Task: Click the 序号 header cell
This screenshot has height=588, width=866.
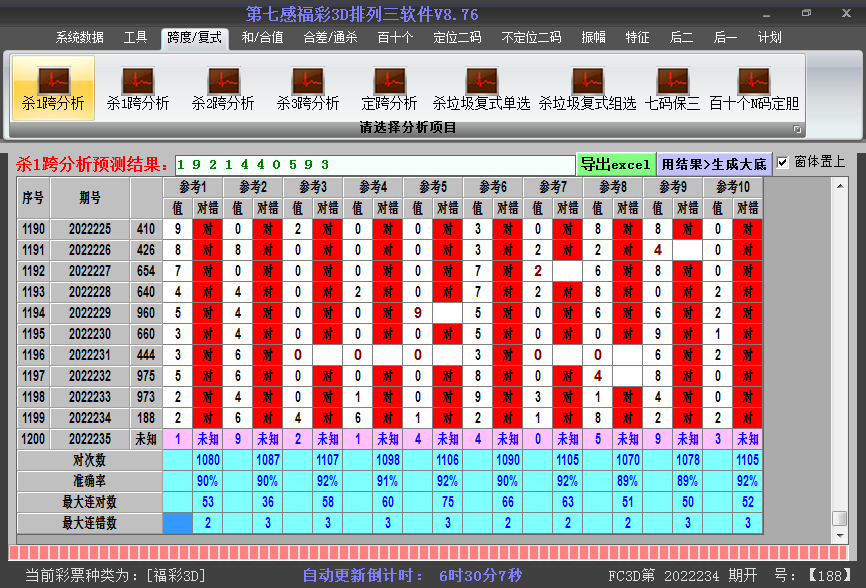Action: pyautogui.click(x=33, y=198)
